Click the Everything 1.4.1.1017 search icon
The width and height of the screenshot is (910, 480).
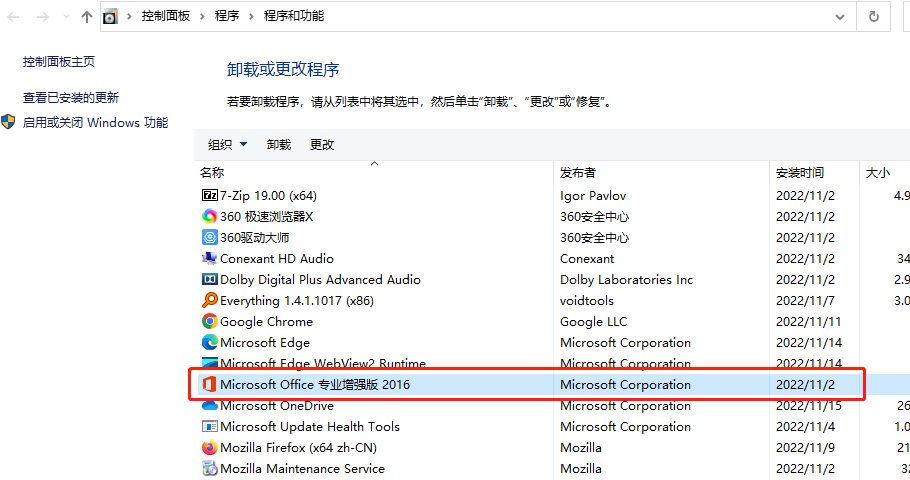pos(210,300)
